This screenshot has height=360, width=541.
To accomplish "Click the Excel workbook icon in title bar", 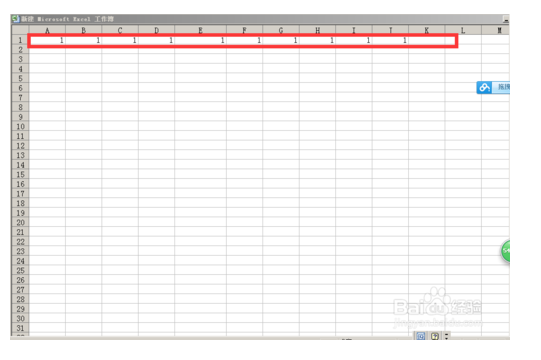I will 16,19.
